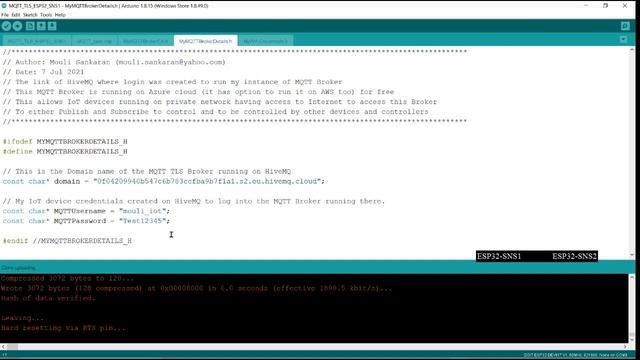640x360 pixels.
Task: Switch to the last tab right of MyMQTTBrokerDetails.h
Action: pos(265,41)
